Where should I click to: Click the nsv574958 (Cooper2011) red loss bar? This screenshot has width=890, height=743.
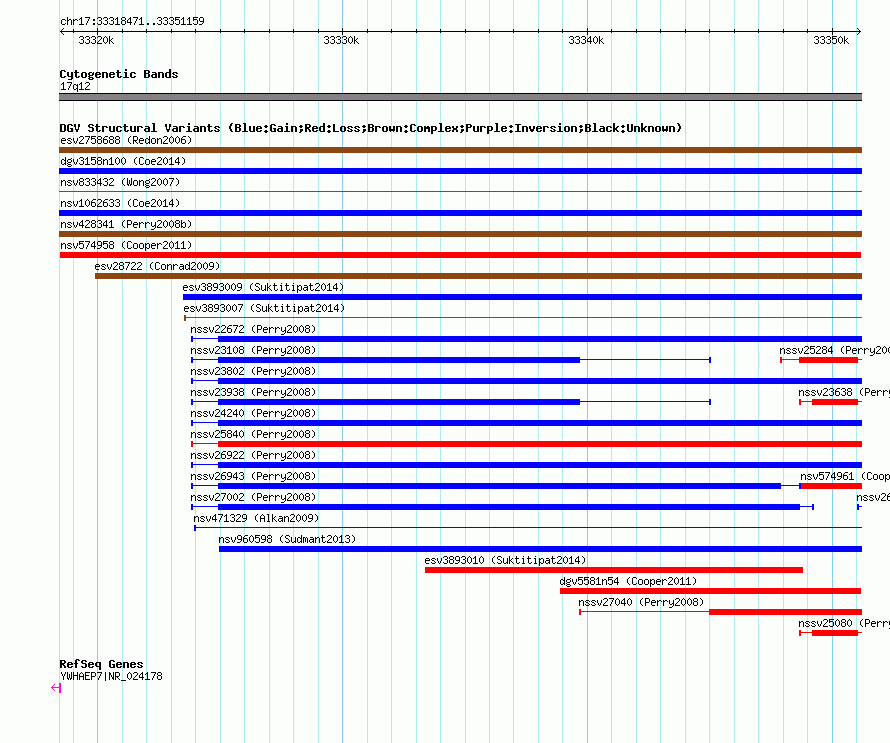click(x=460, y=255)
